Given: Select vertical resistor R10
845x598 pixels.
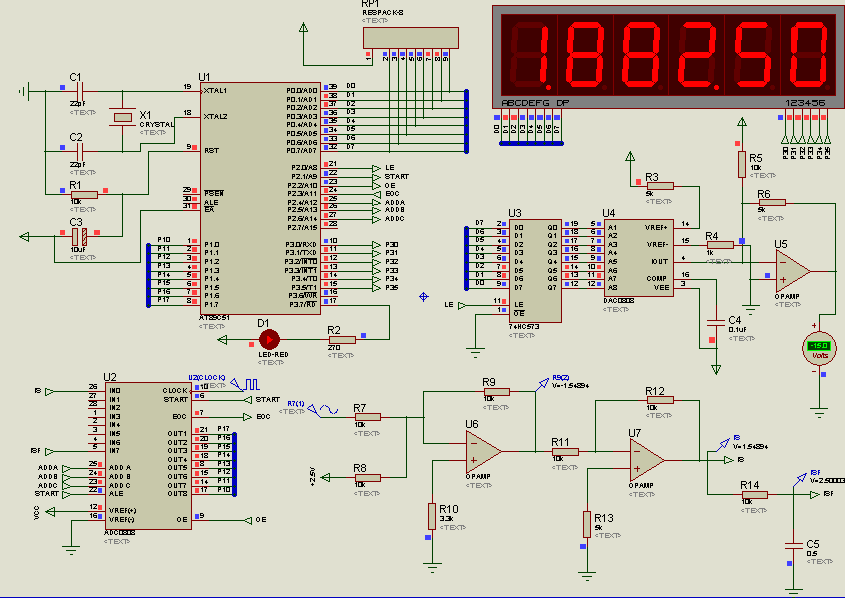Looking at the screenshot, I should (x=432, y=516).
